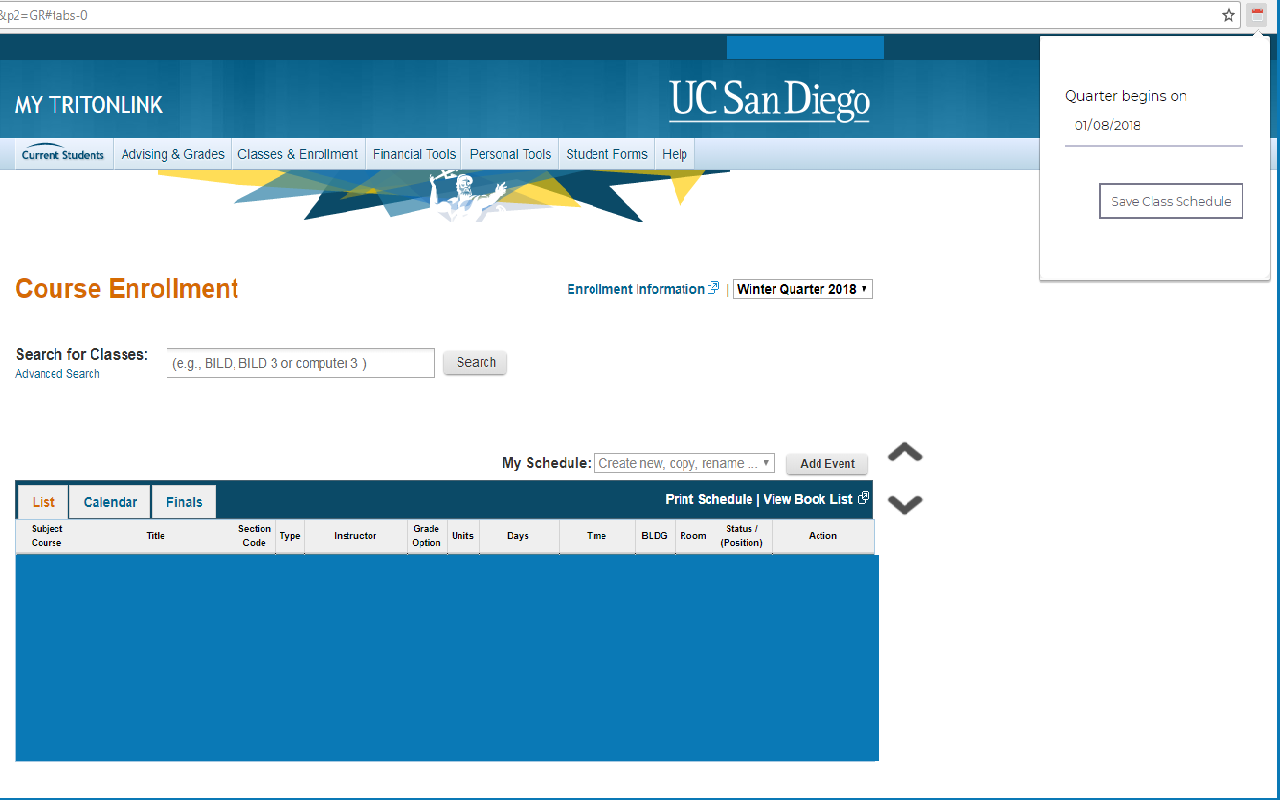Open Advanced Search link

pos(56,373)
